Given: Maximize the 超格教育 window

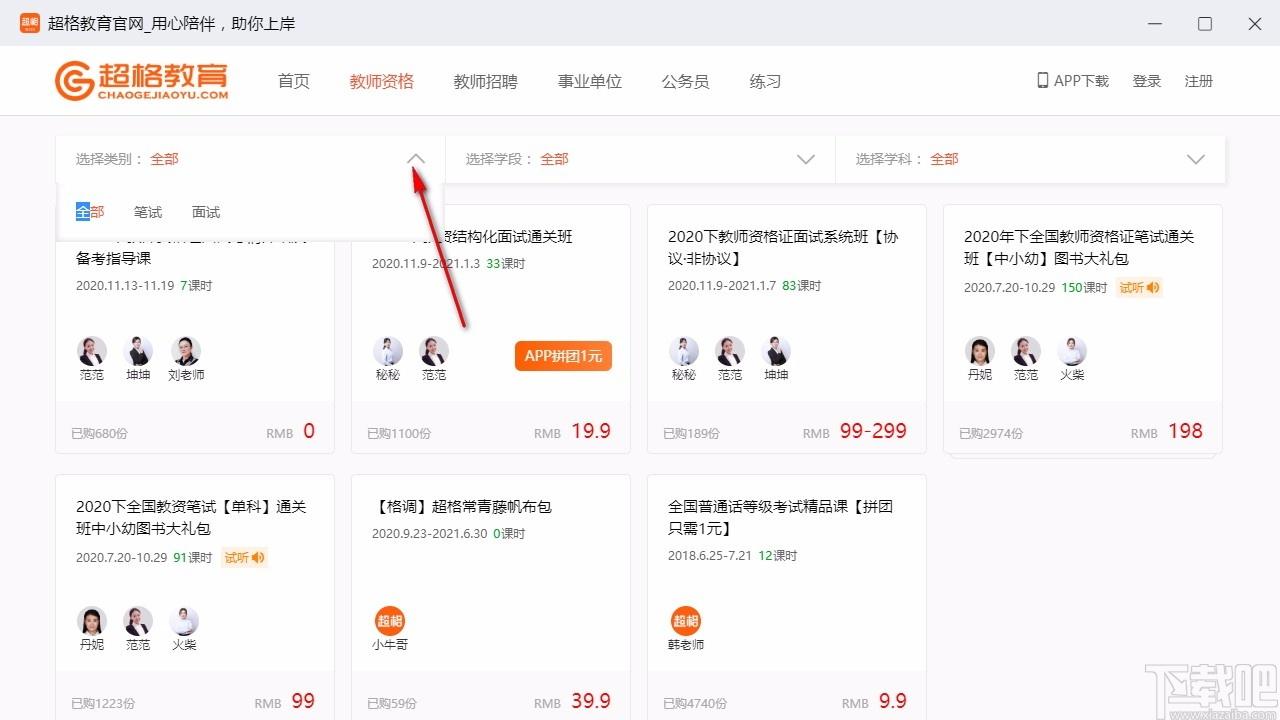Looking at the screenshot, I should (x=1205, y=24).
